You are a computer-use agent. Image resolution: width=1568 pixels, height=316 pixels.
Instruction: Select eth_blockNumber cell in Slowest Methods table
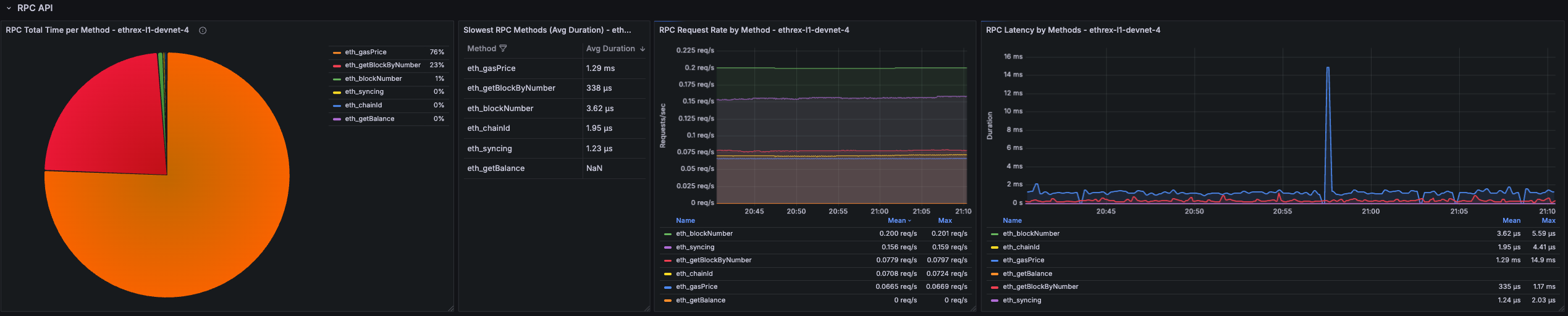point(523,109)
